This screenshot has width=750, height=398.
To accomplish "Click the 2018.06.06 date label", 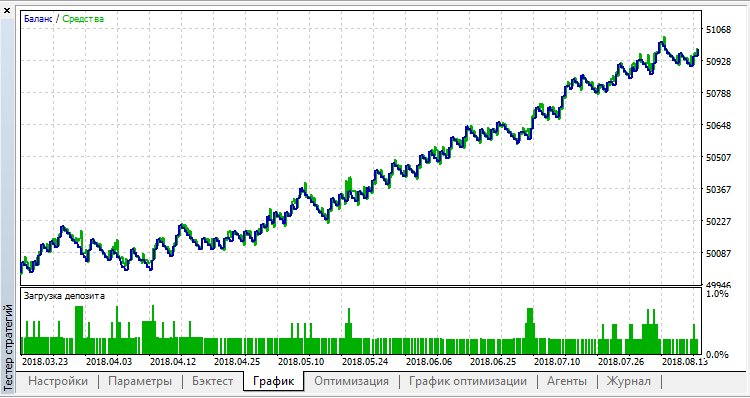I will (x=430, y=361).
